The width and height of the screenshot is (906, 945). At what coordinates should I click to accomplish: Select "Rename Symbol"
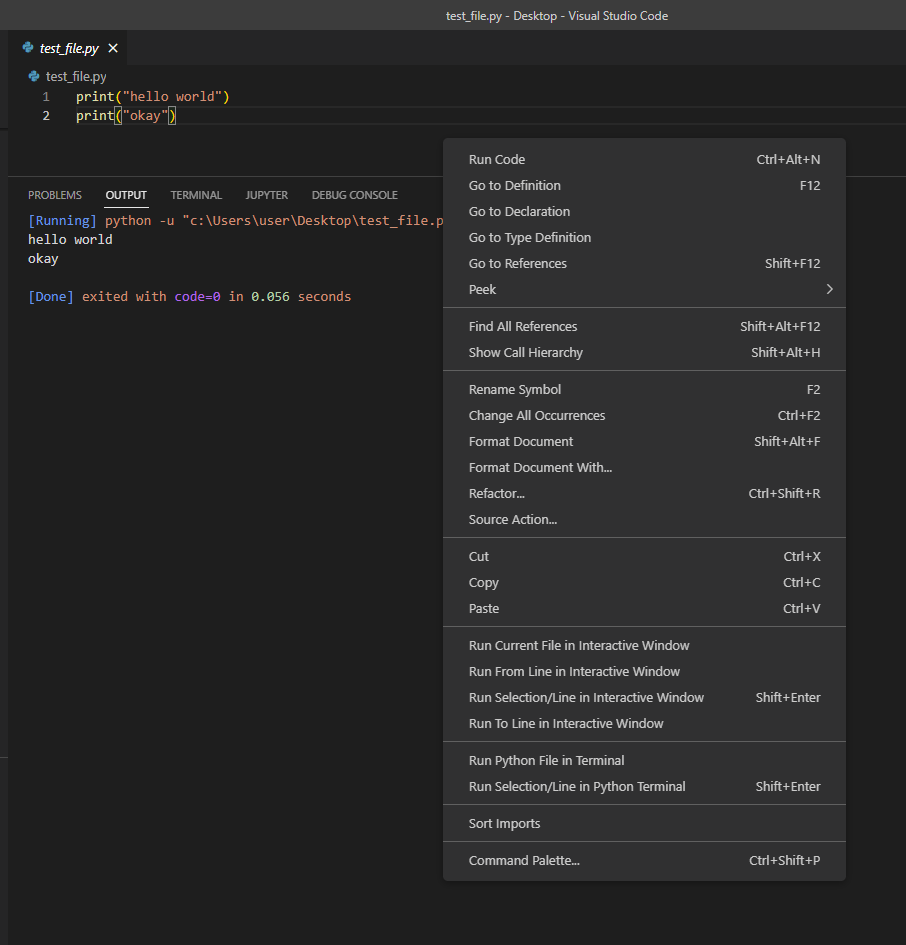click(514, 389)
